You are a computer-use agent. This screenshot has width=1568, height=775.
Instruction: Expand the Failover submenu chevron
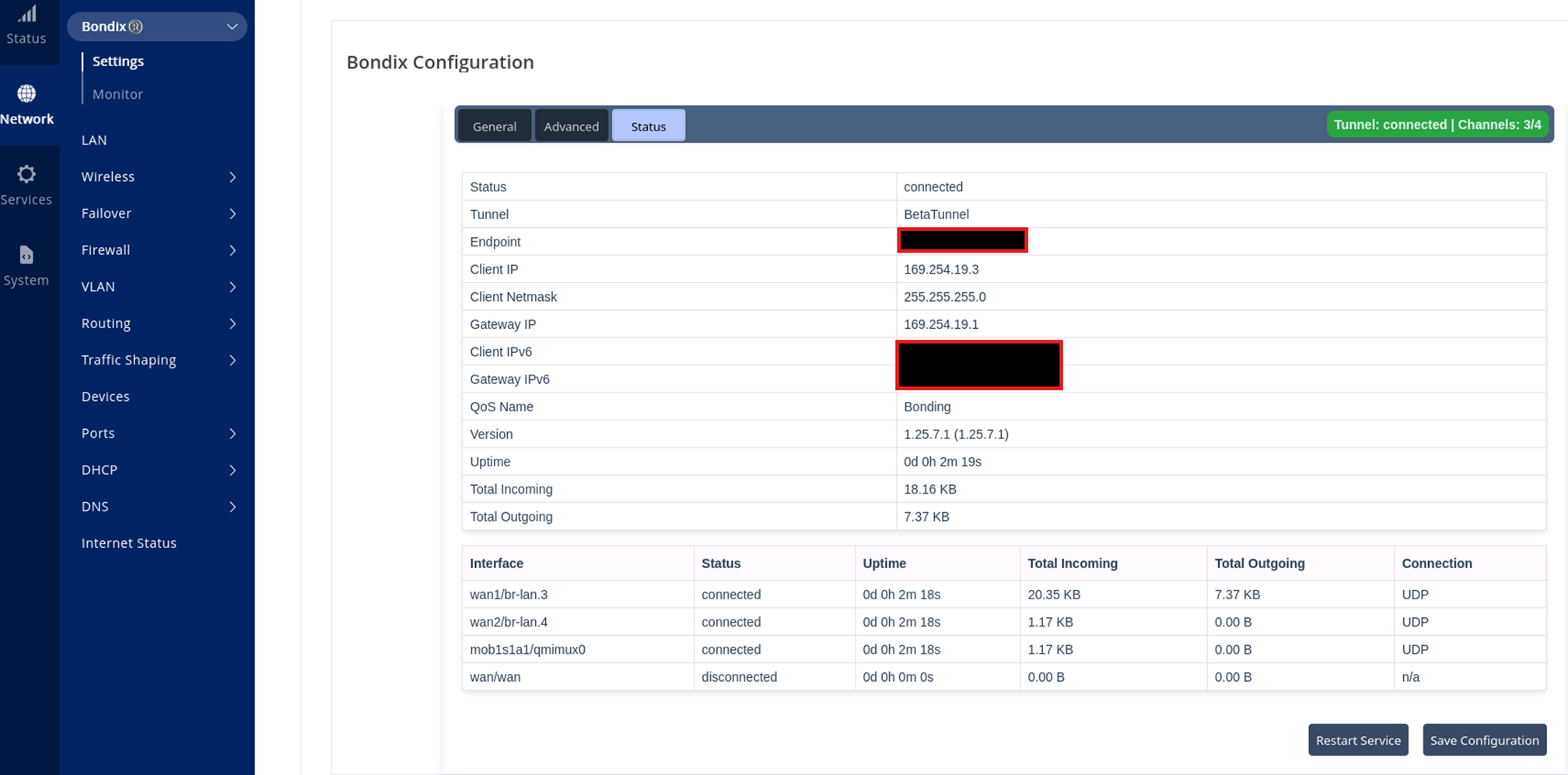tap(233, 214)
